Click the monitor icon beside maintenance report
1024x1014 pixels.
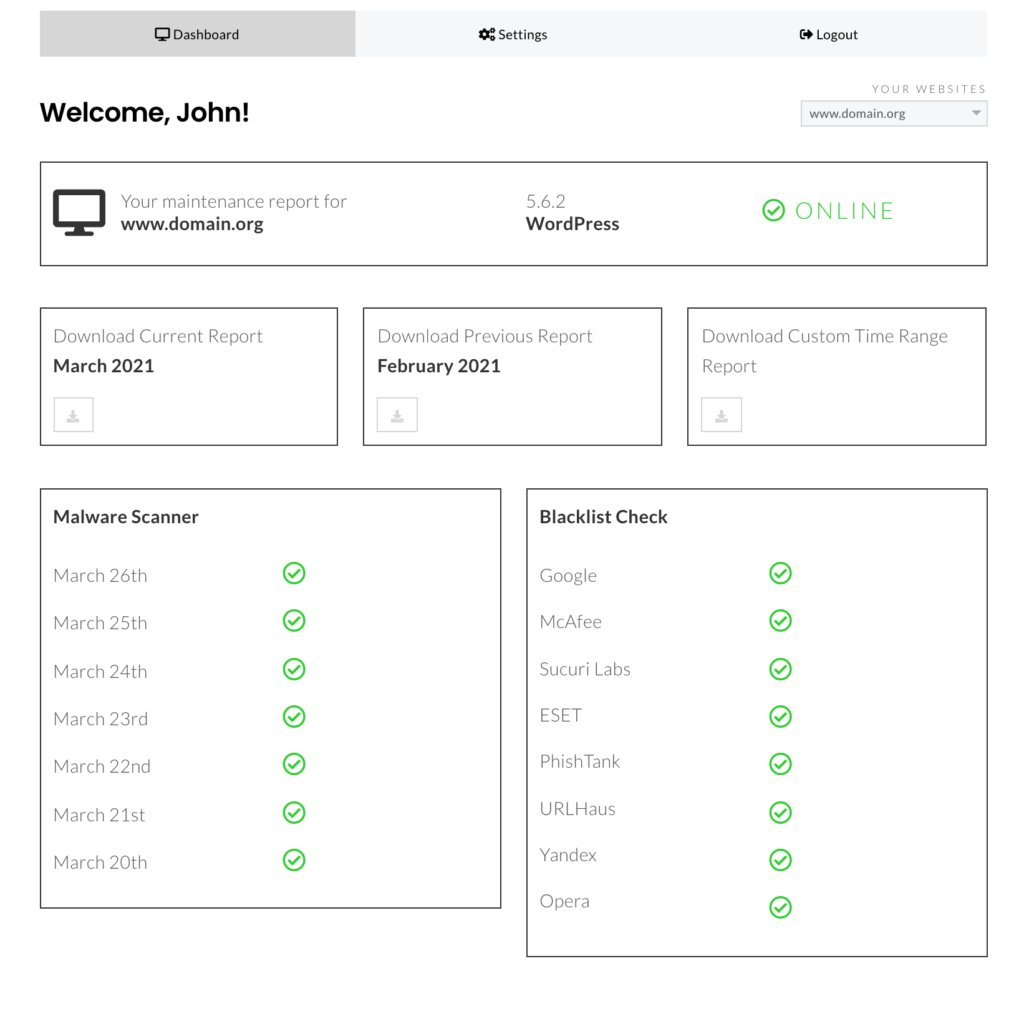pos(79,213)
